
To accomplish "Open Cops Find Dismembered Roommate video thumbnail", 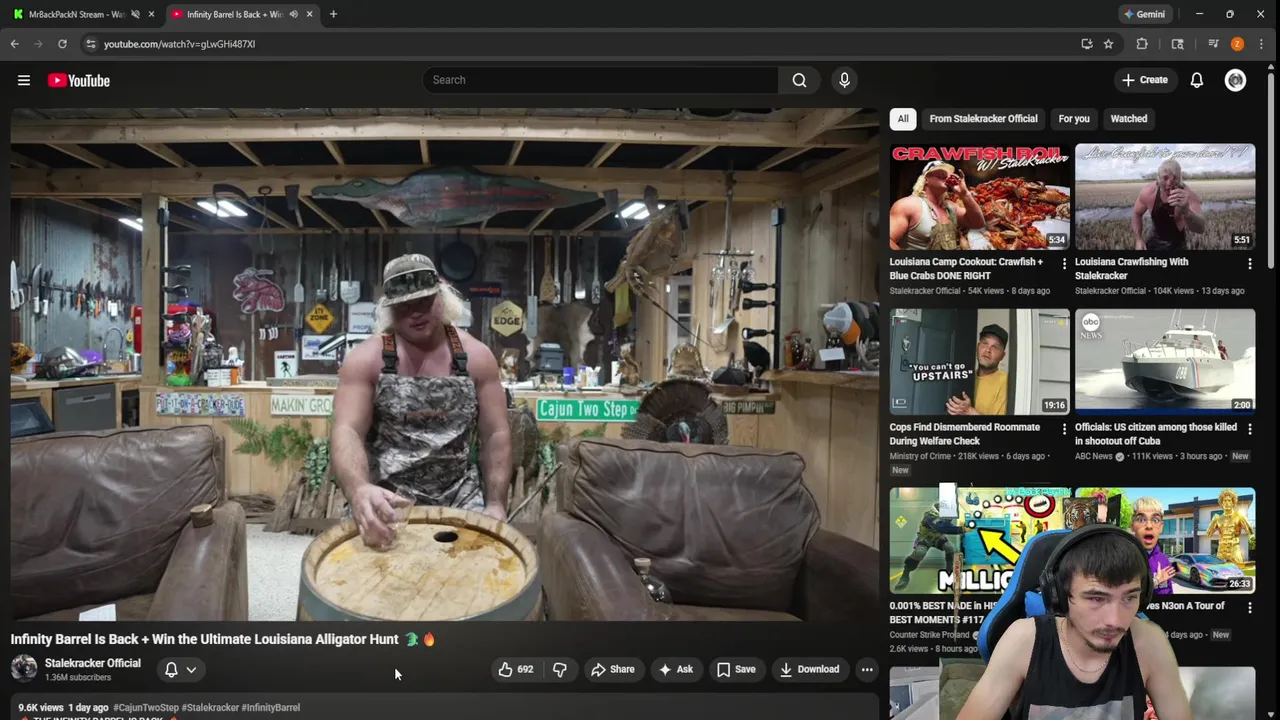I will click(979, 362).
